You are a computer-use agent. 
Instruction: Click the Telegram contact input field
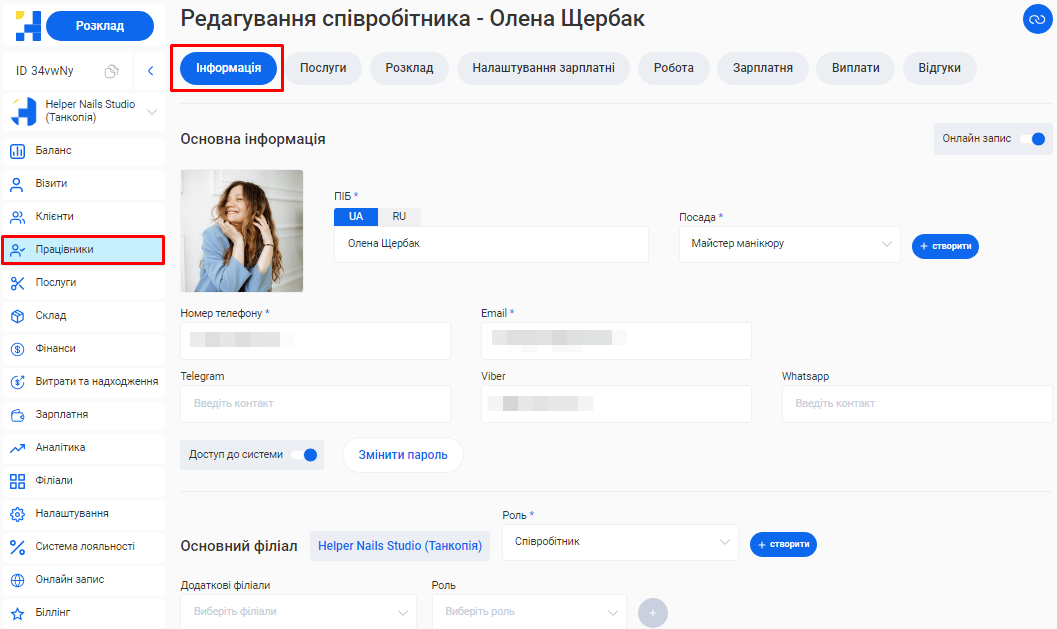[315, 404]
